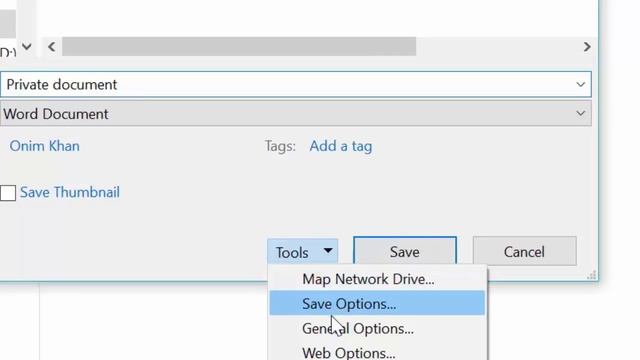The width and height of the screenshot is (640, 360).
Task: Click the down chevron left of the scrollbar
Action: click(27, 47)
